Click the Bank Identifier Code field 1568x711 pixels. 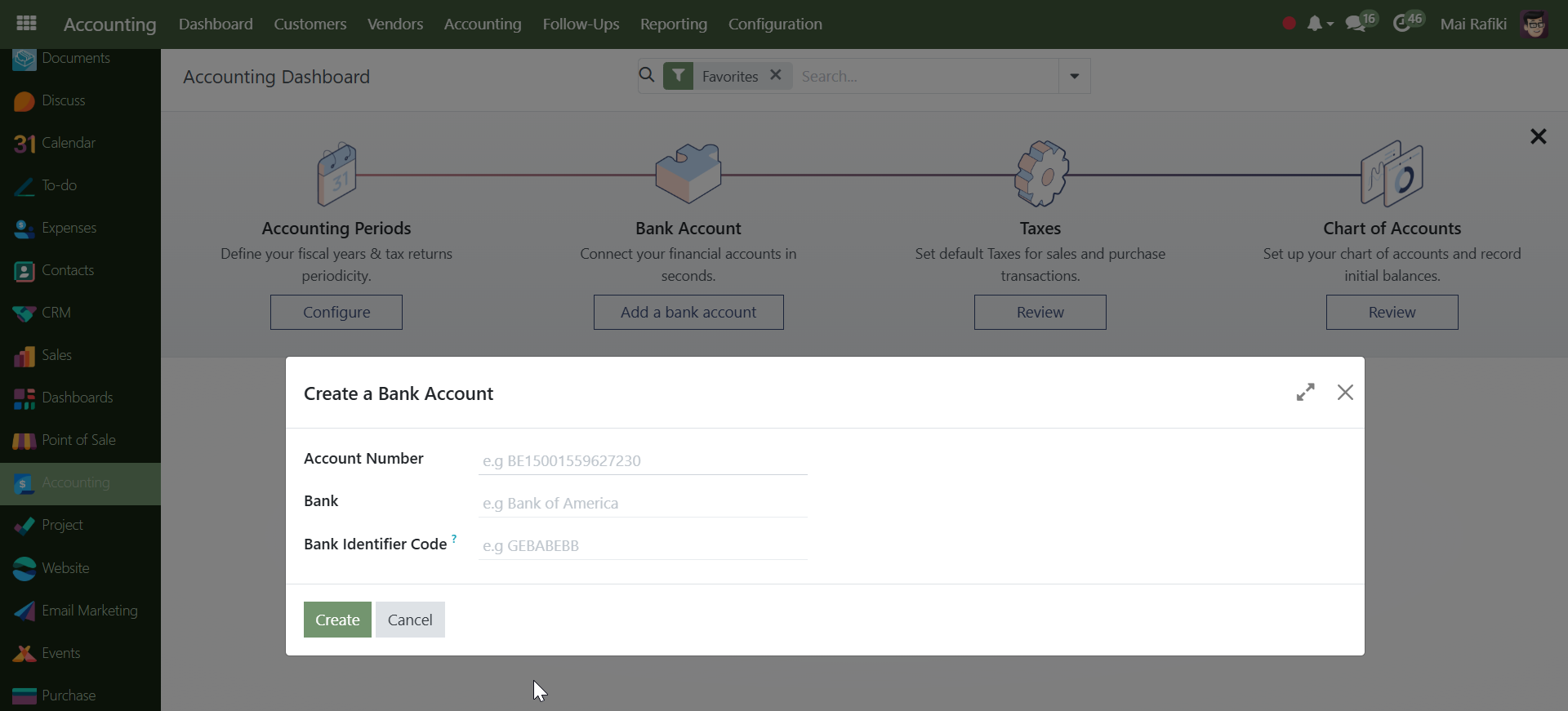[642, 545]
